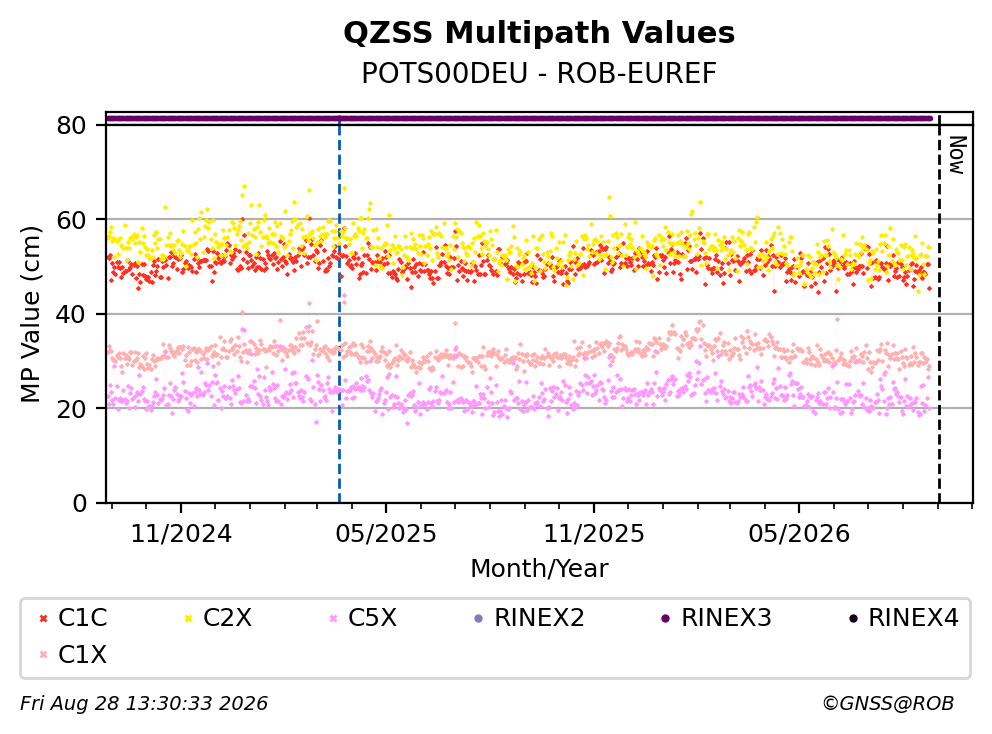Click the purple RINEX3 band at top
Screen dimensions: 992x734
pyautogui.click(x=519, y=118)
